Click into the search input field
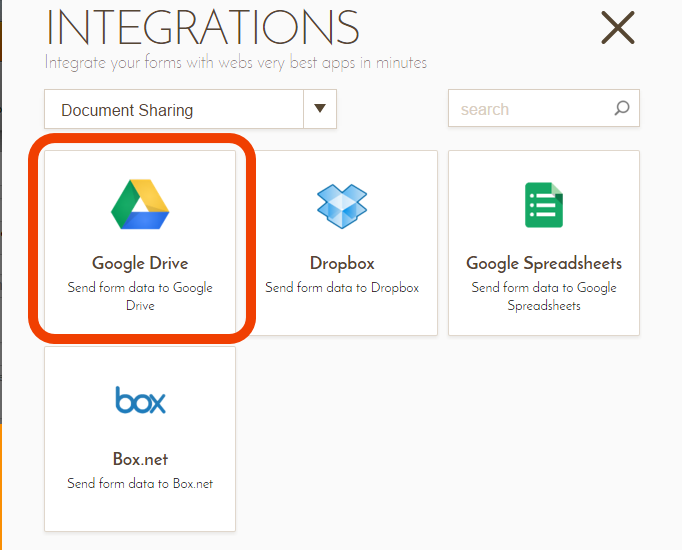This screenshot has height=550, width=682. [544, 108]
